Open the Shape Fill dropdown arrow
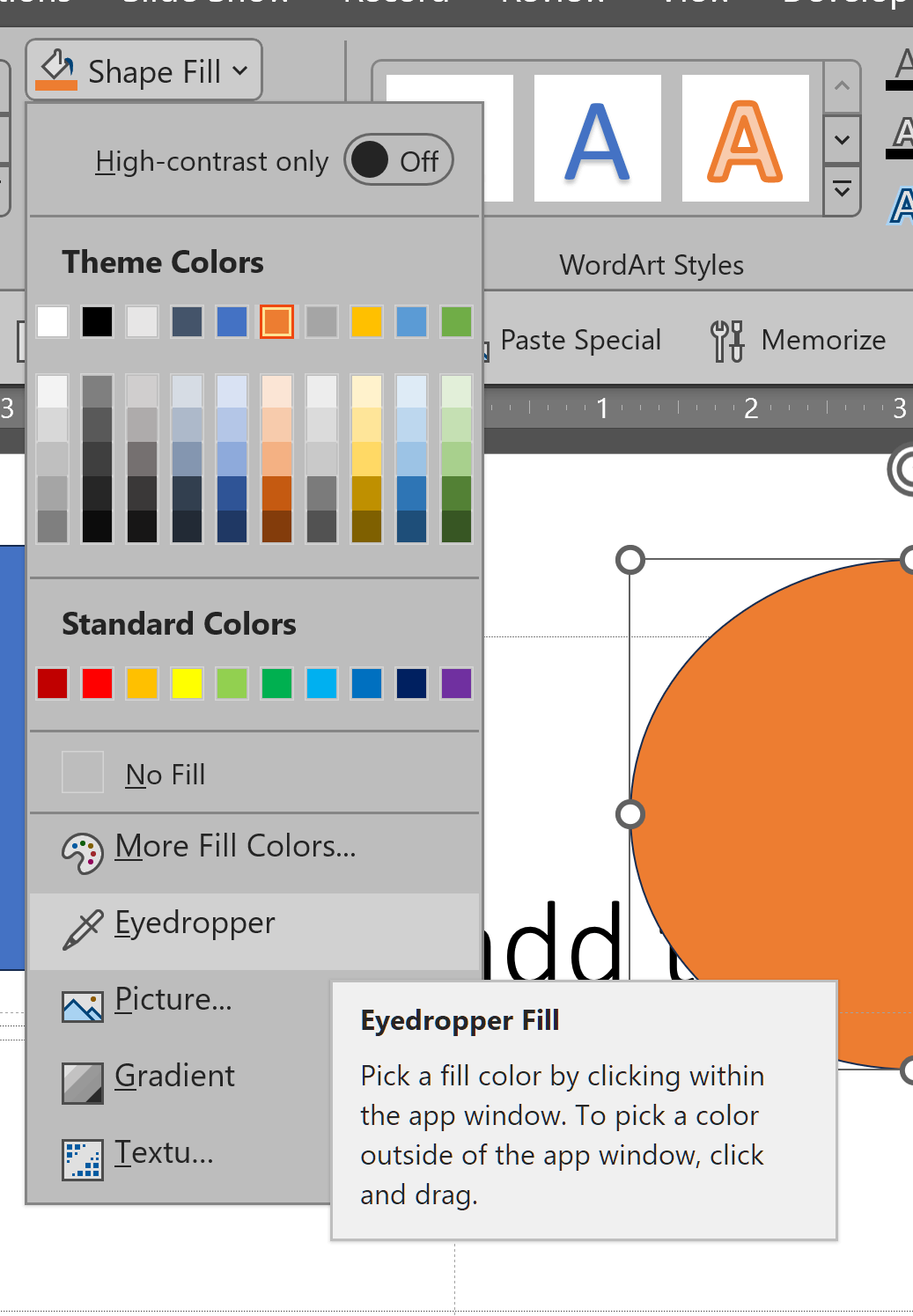Viewport: 913px width, 1316px height. tap(239, 71)
